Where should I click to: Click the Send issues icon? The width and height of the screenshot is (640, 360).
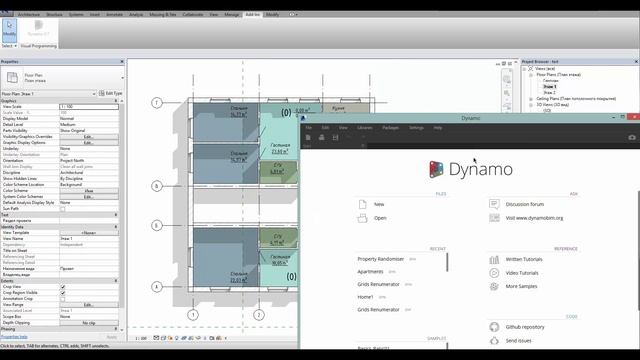point(494,341)
